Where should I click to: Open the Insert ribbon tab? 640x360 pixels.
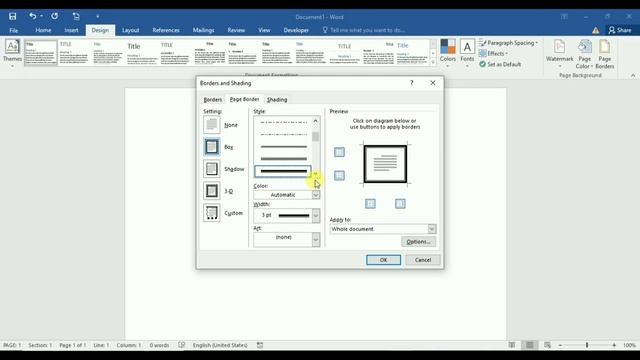click(x=71, y=30)
